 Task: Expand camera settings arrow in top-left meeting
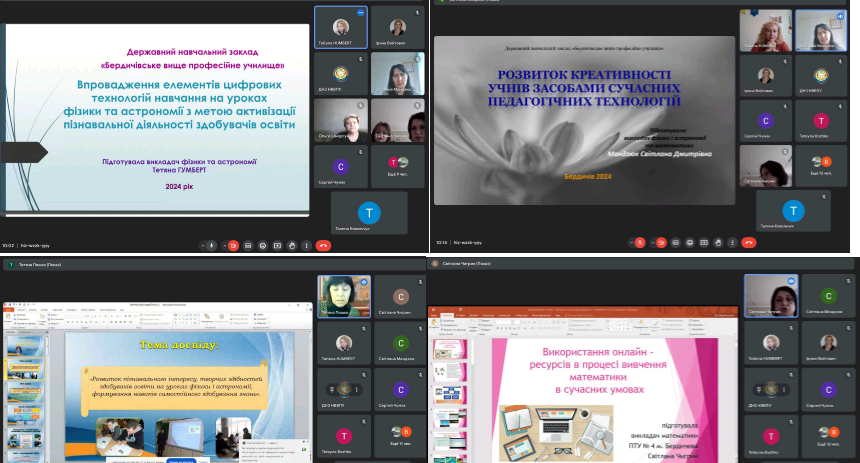(x=225, y=245)
